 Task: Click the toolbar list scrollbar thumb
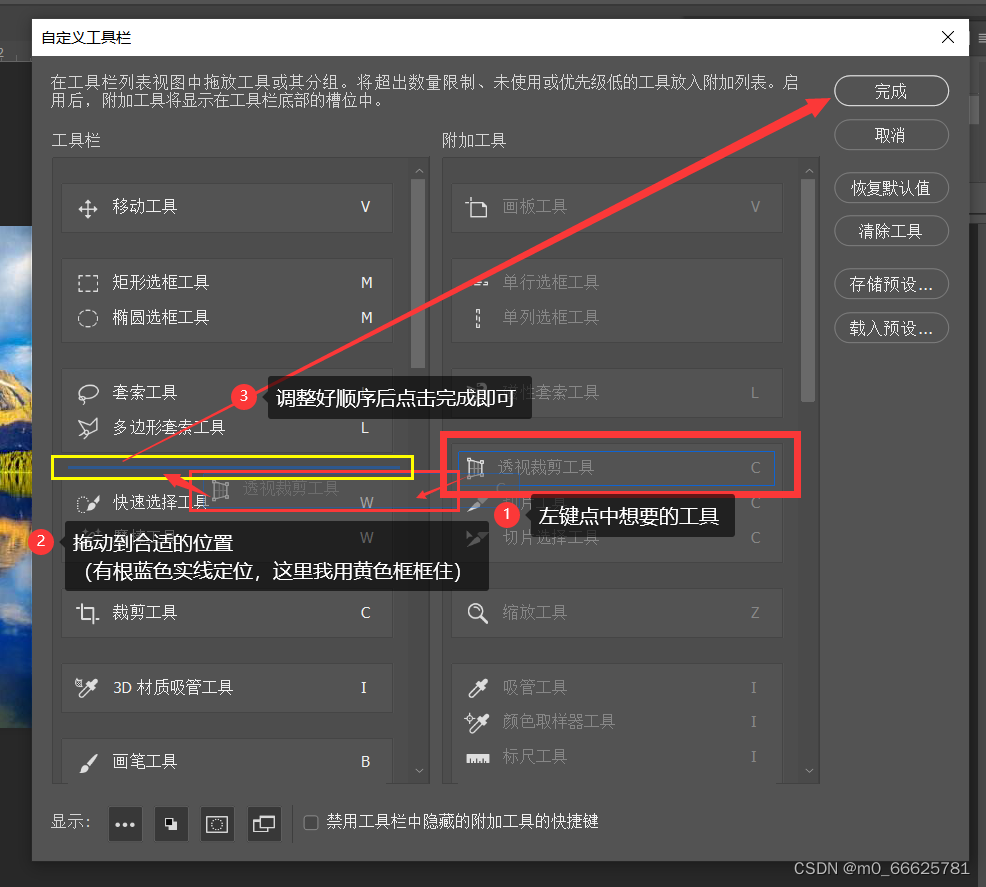click(418, 273)
